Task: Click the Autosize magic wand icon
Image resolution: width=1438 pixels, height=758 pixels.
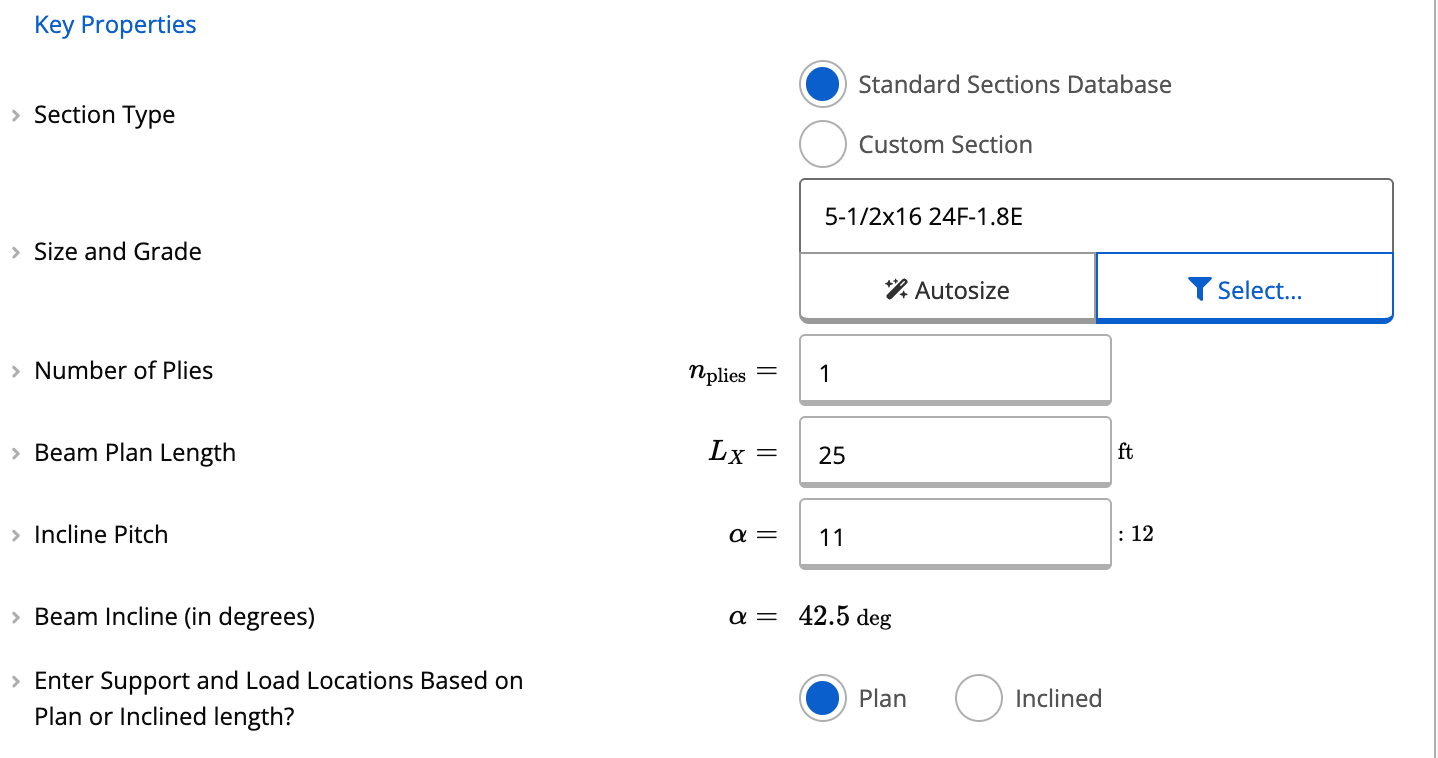Action: (x=897, y=290)
